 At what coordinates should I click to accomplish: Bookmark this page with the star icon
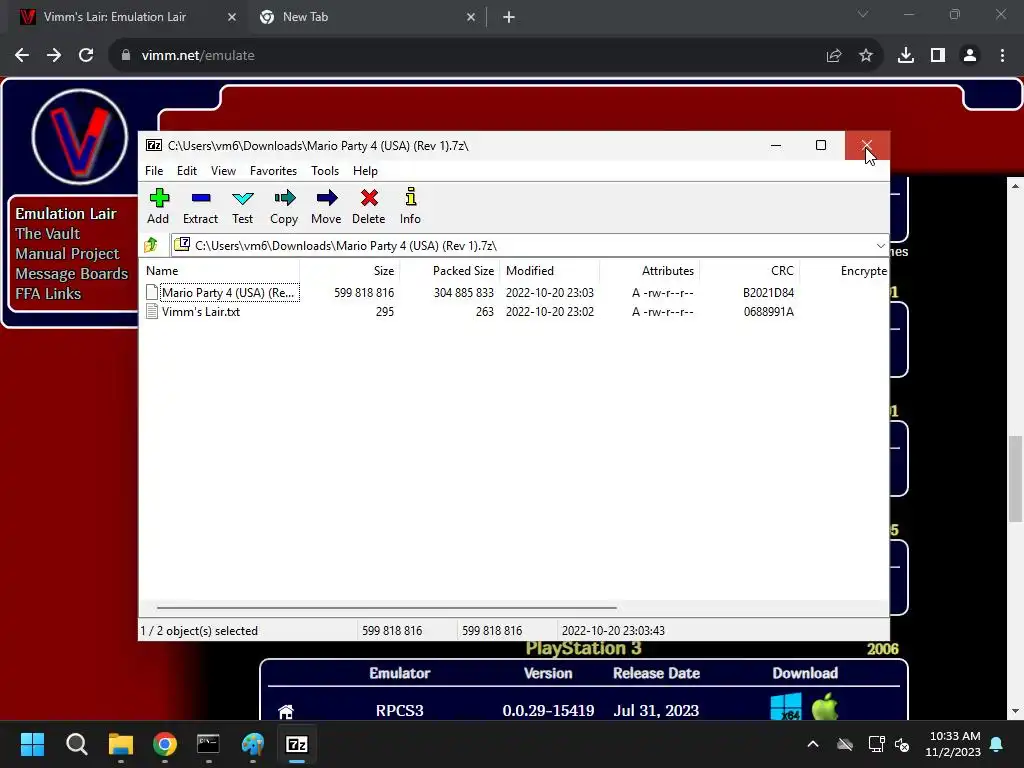pos(866,56)
